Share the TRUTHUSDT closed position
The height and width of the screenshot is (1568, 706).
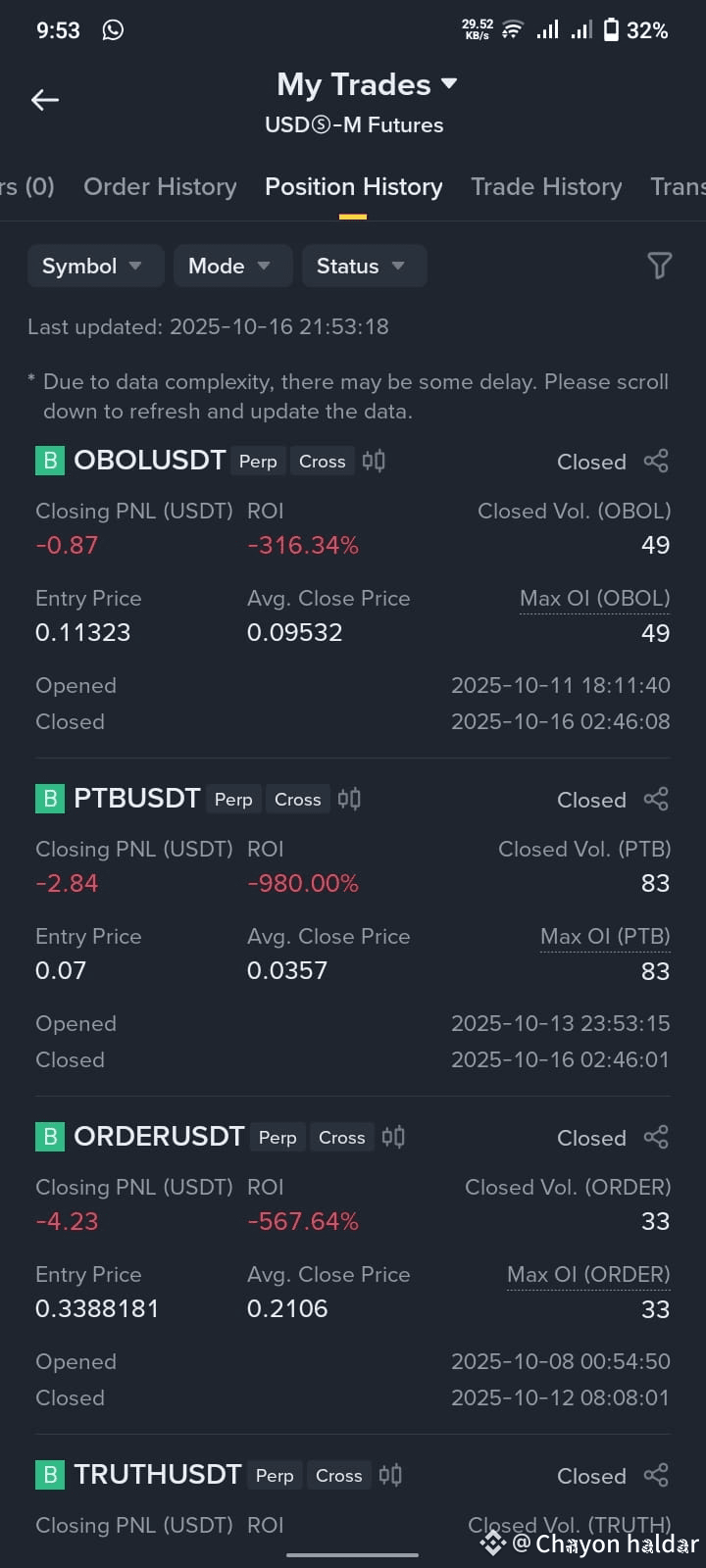point(656,1475)
